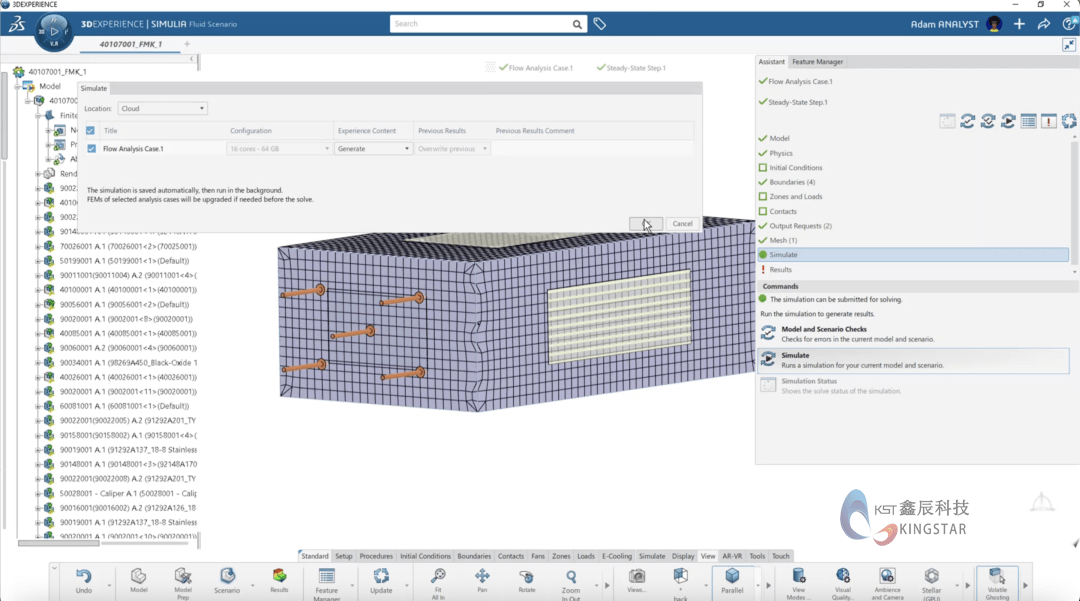Click the Initial Conditions checkbox in Assistant

(x=763, y=168)
